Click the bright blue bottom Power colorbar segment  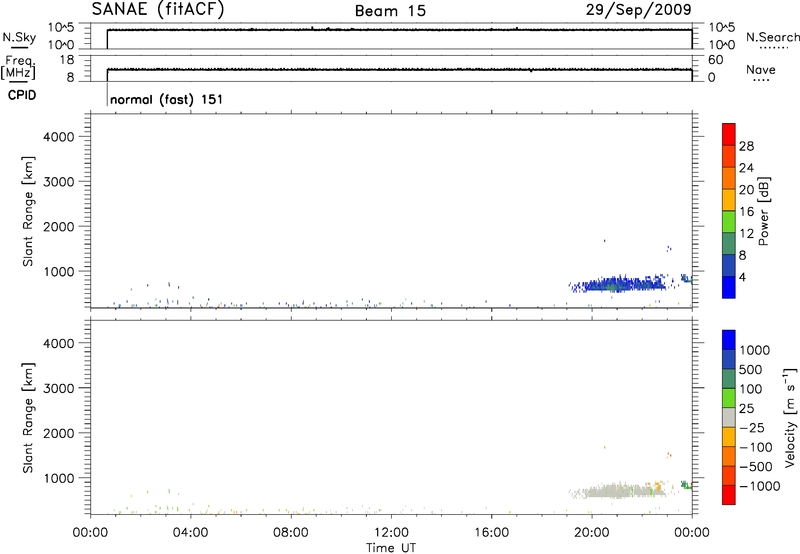click(x=729, y=287)
